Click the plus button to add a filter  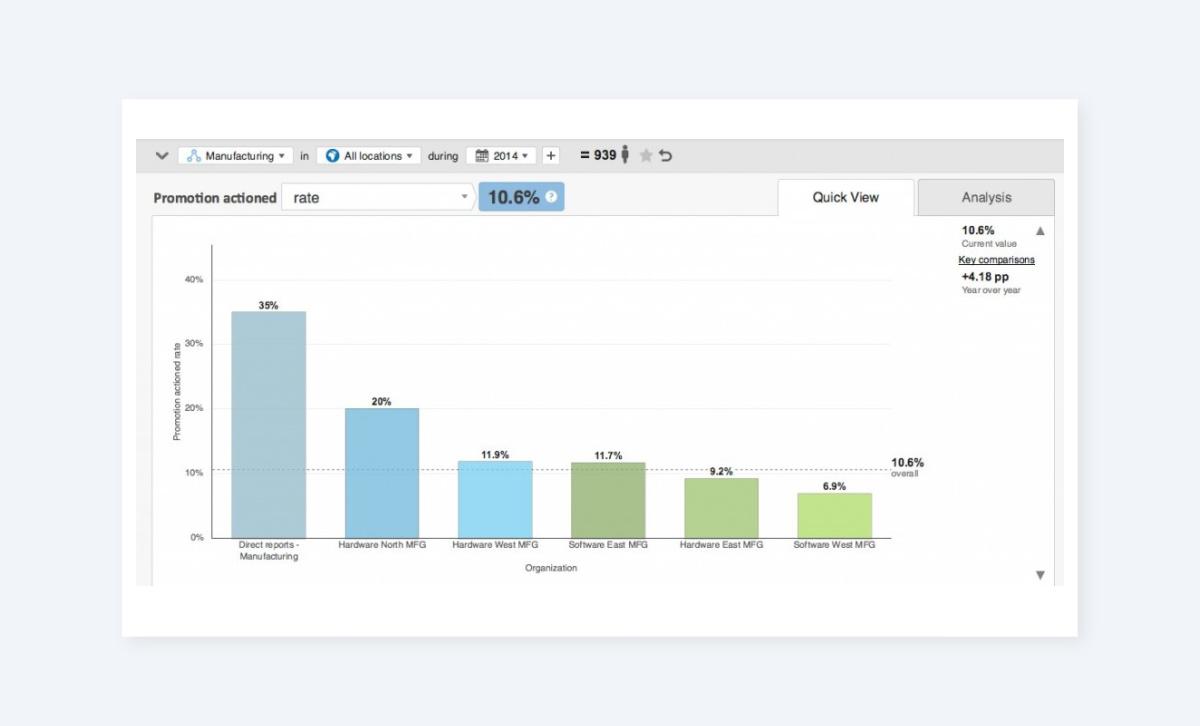pyautogui.click(x=551, y=156)
